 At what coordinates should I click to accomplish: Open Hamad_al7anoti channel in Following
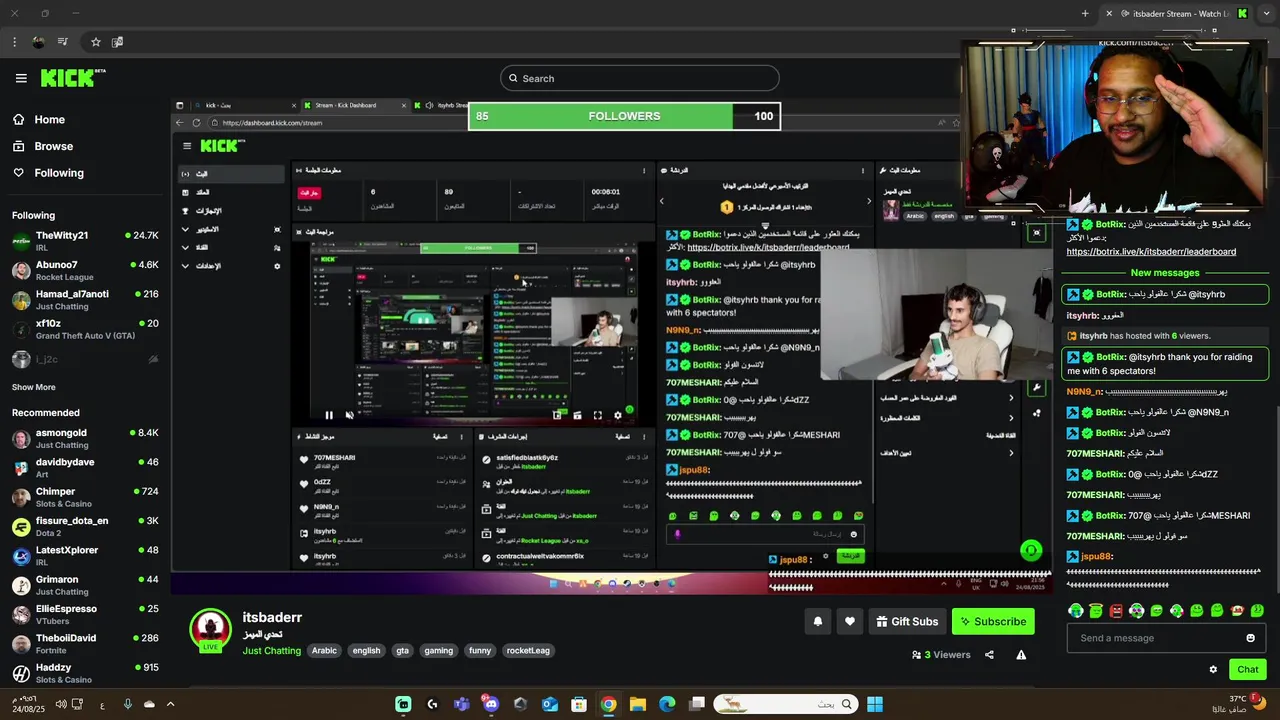point(85,300)
